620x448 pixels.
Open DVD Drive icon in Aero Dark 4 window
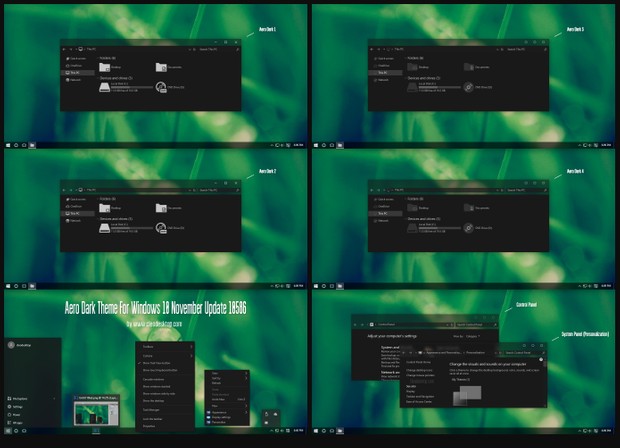469,228
